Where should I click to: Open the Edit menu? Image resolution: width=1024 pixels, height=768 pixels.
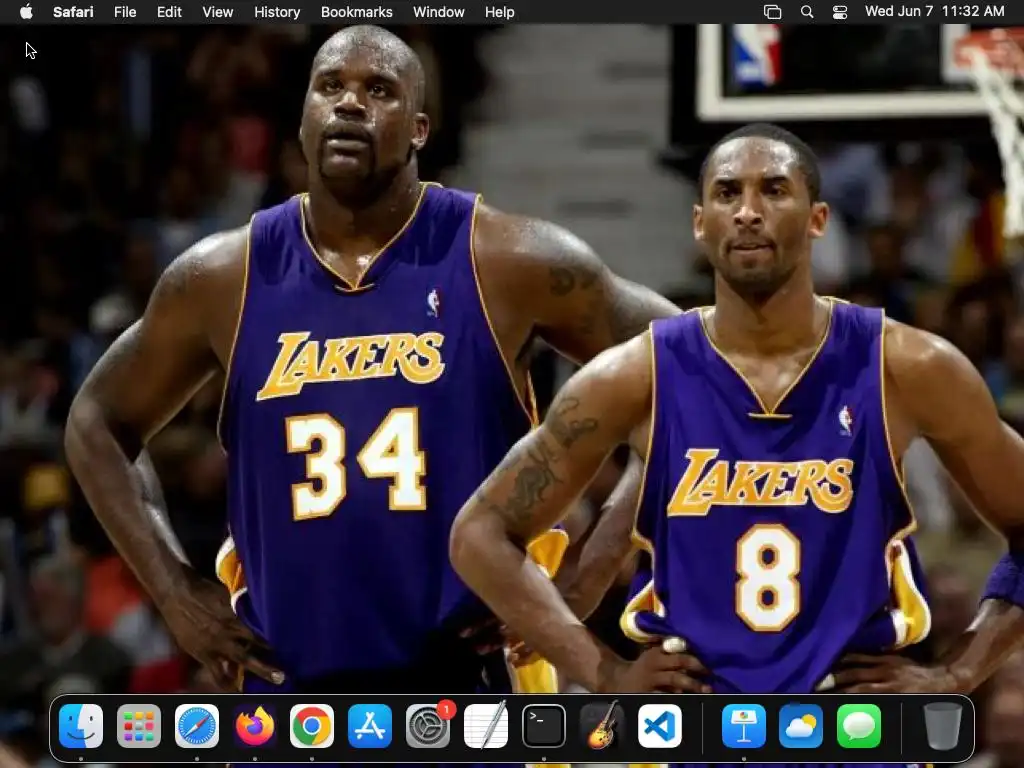169,12
